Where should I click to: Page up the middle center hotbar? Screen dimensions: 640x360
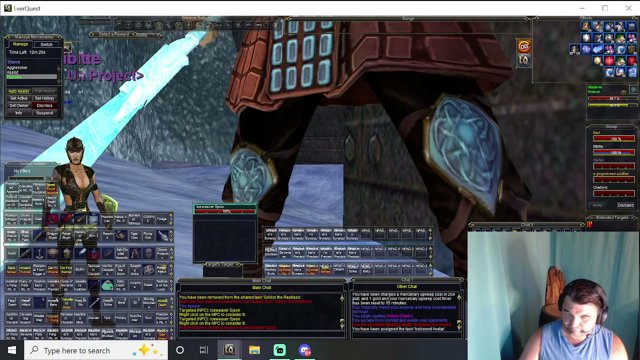pyautogui.click(x=430, y=249)
